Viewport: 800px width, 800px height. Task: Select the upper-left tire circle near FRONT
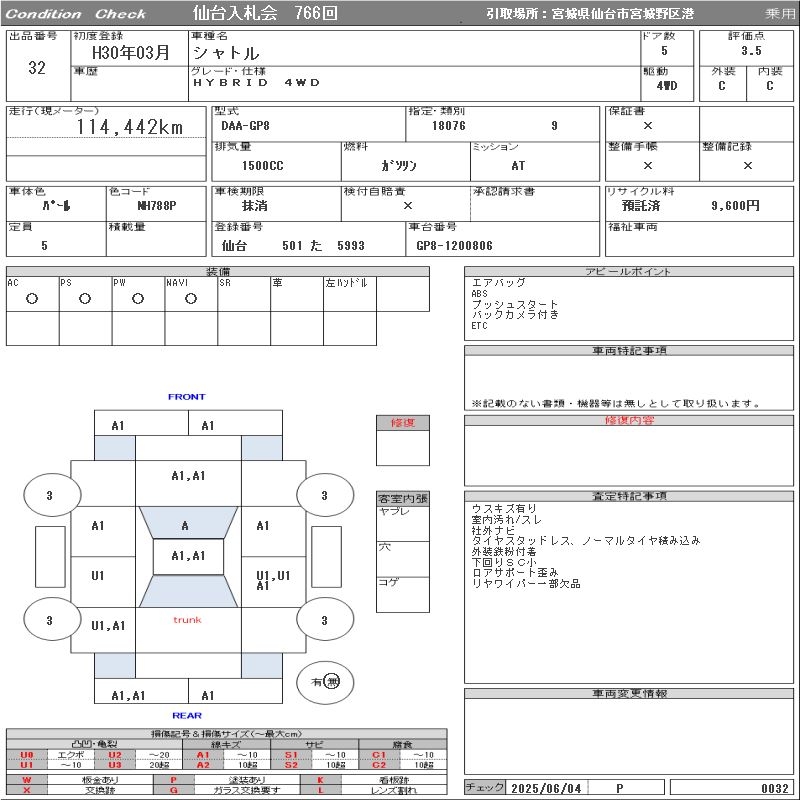(x=50, y=495)
